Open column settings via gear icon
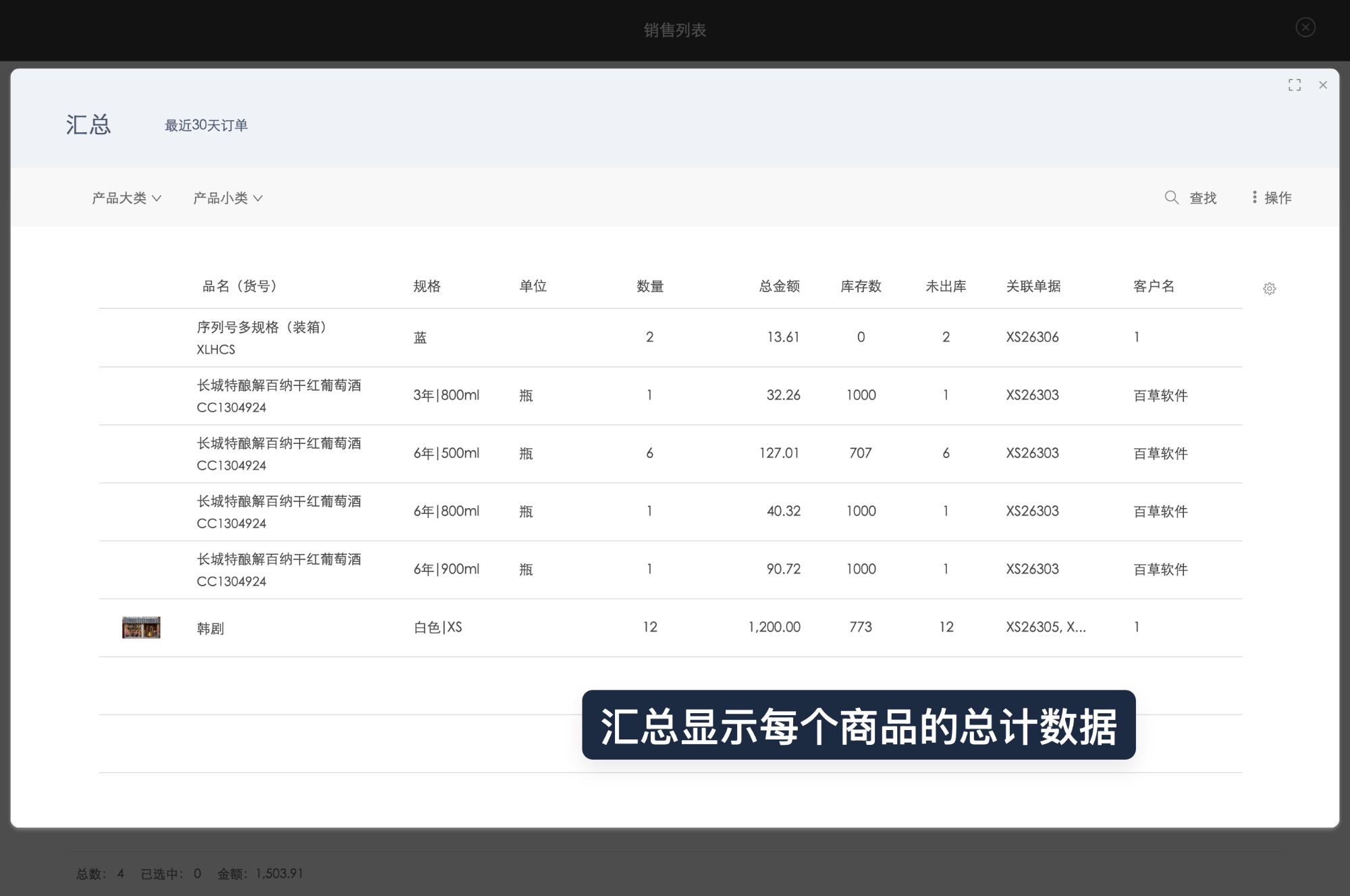The image size is (1350, 896). 1270,288
